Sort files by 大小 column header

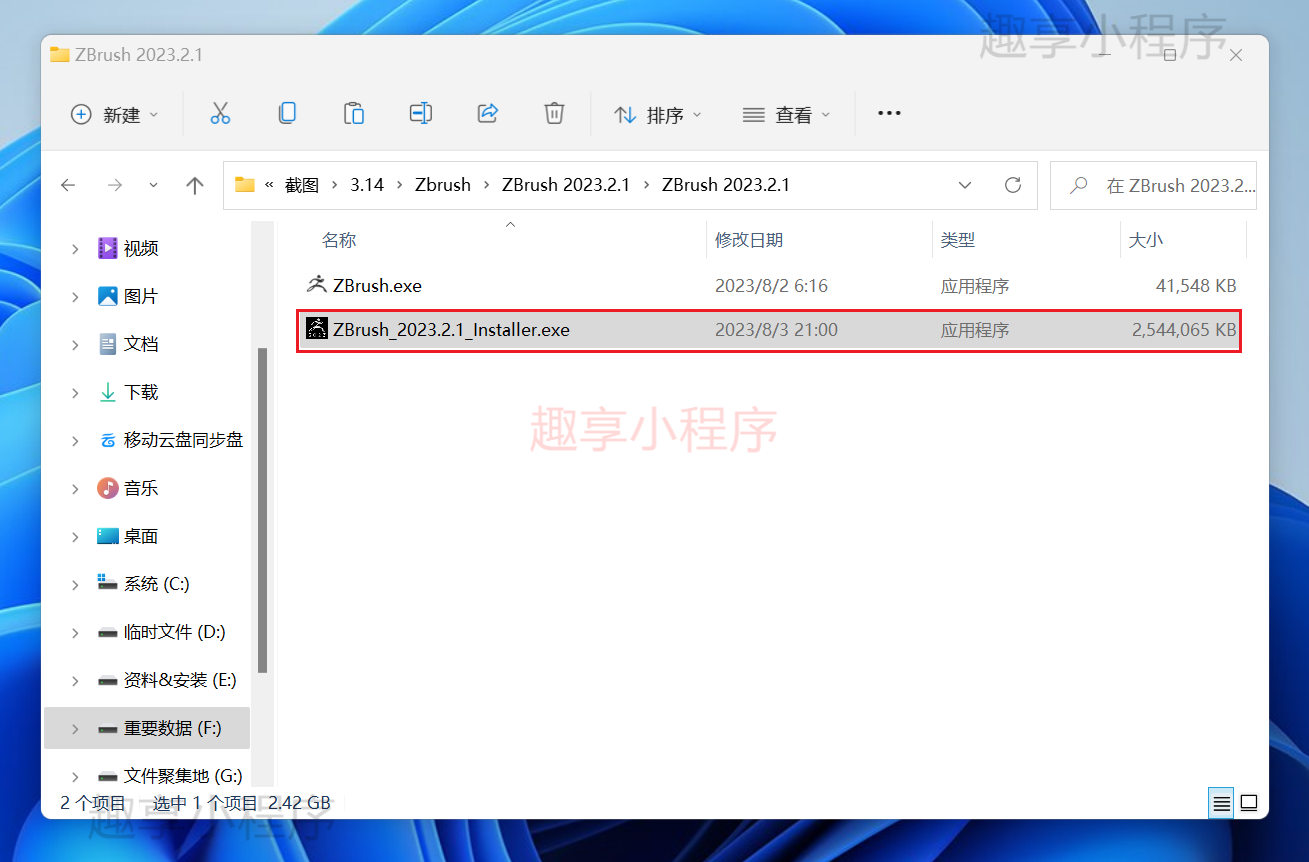[x=1146, y=240]
